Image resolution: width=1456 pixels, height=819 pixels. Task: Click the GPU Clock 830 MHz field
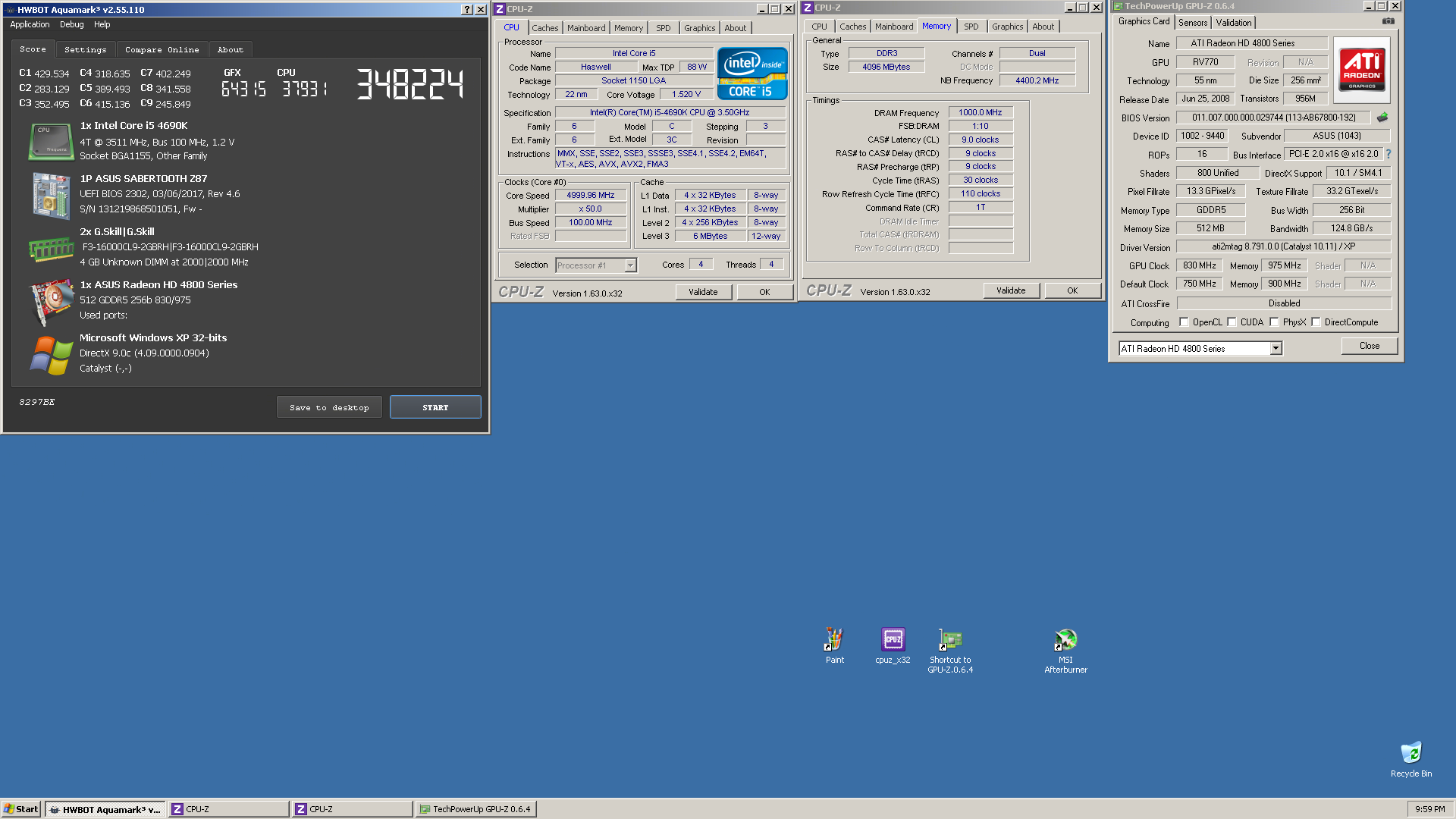[x=1200, y=265]
